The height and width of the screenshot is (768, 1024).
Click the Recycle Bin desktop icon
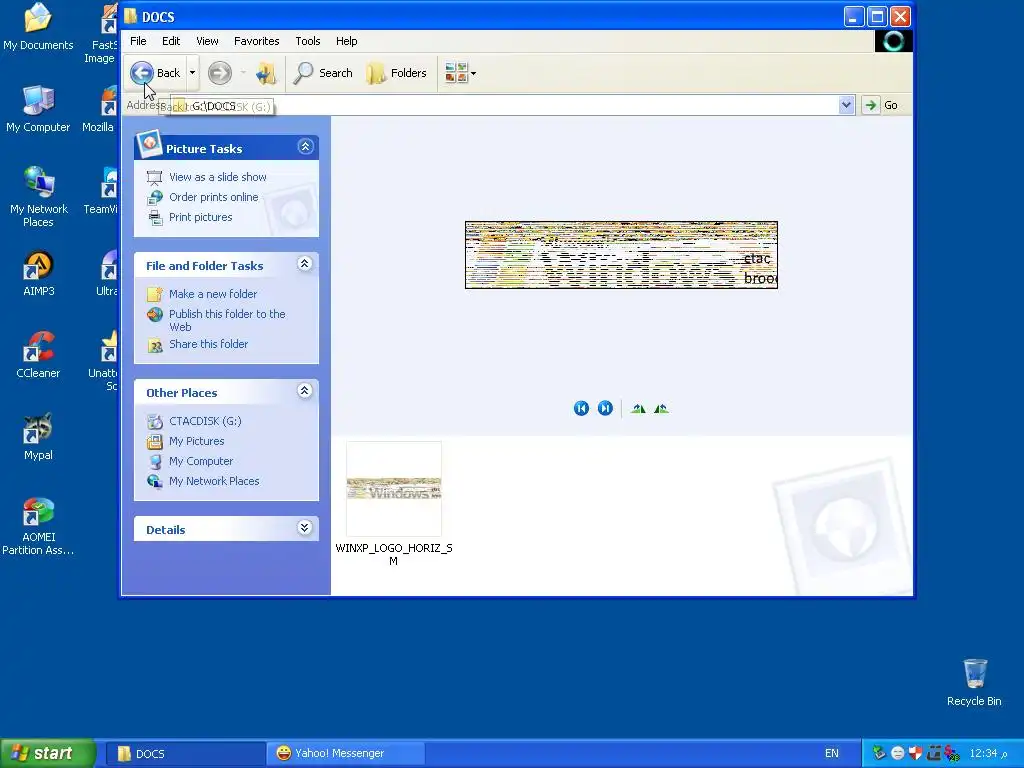click(974, 682)
